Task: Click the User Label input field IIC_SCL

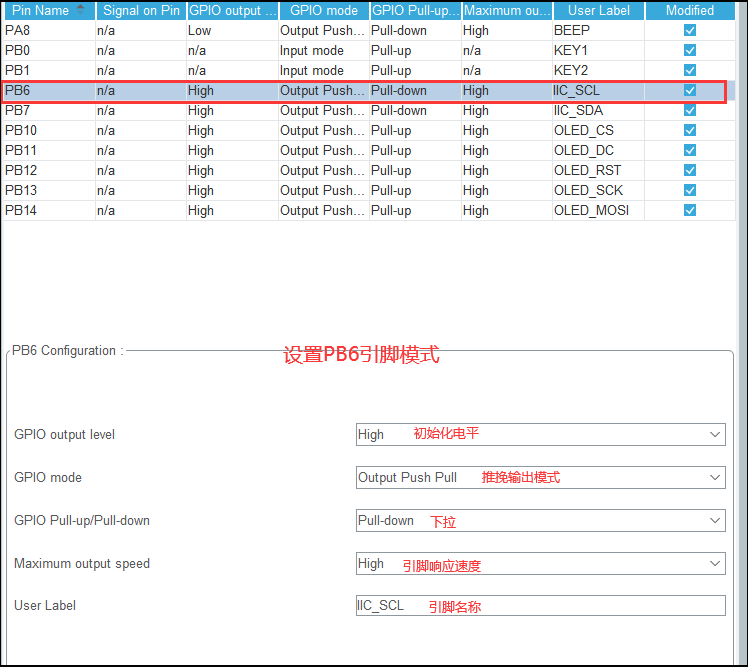Action: pyautogui.click(x=540, y=605)
